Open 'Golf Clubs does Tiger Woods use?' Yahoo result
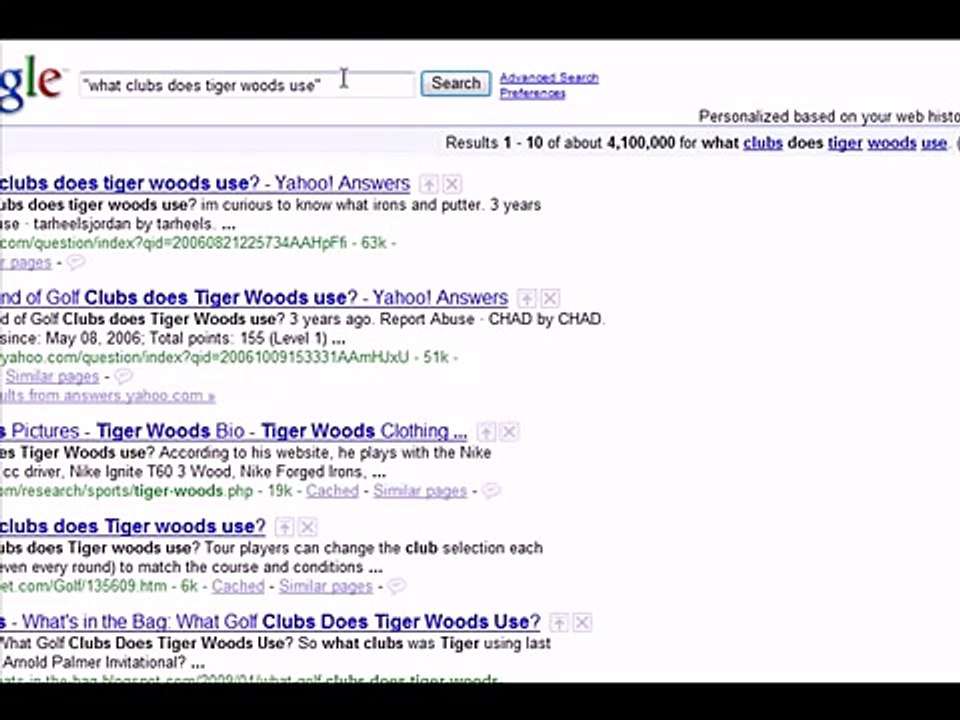 coord(253,298)
